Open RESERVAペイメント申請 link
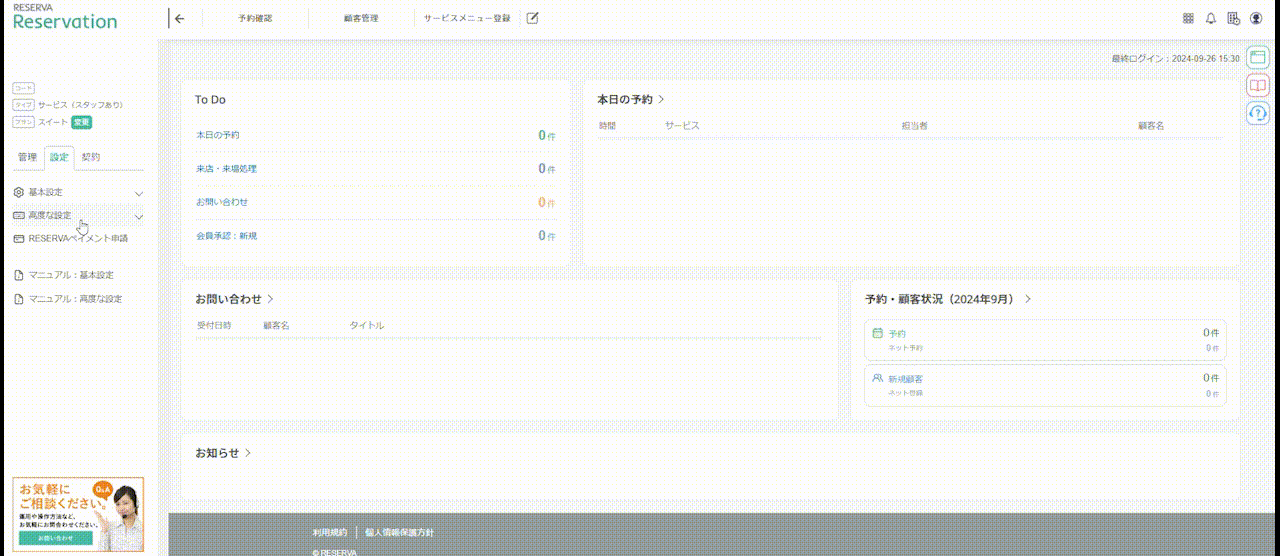The image size is (1280, 556). pyautogui.click(x=78, y=239)
